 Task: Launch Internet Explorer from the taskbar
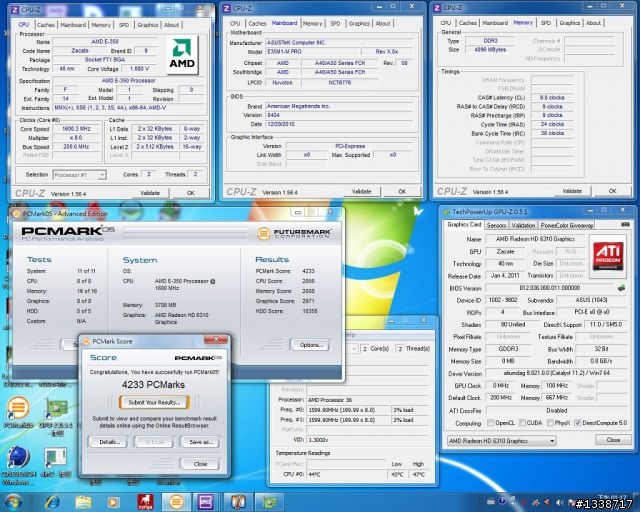pyautogui.click(x=52, y=502)
